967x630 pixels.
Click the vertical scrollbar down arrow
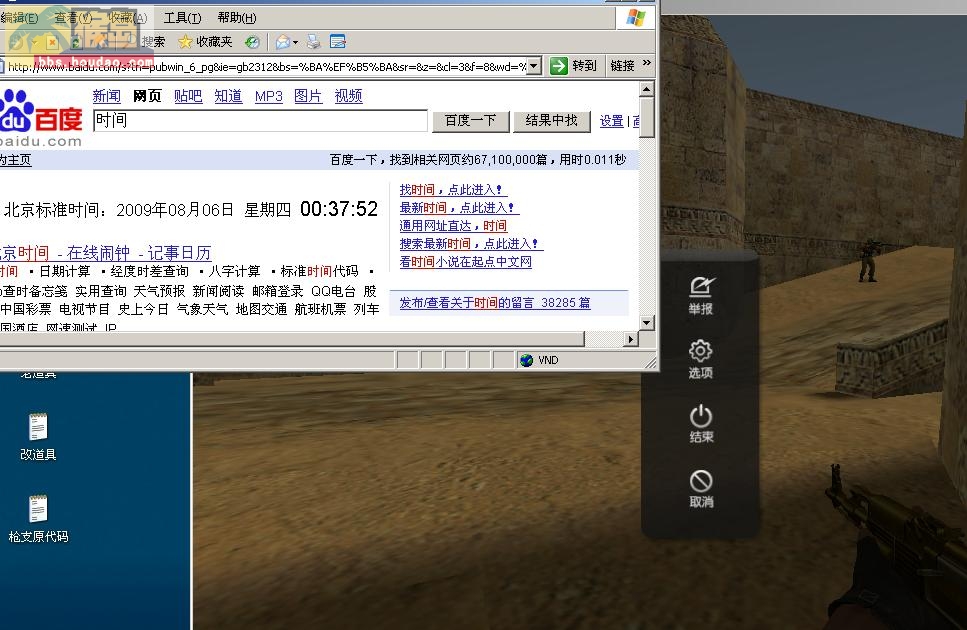[646, 322]
